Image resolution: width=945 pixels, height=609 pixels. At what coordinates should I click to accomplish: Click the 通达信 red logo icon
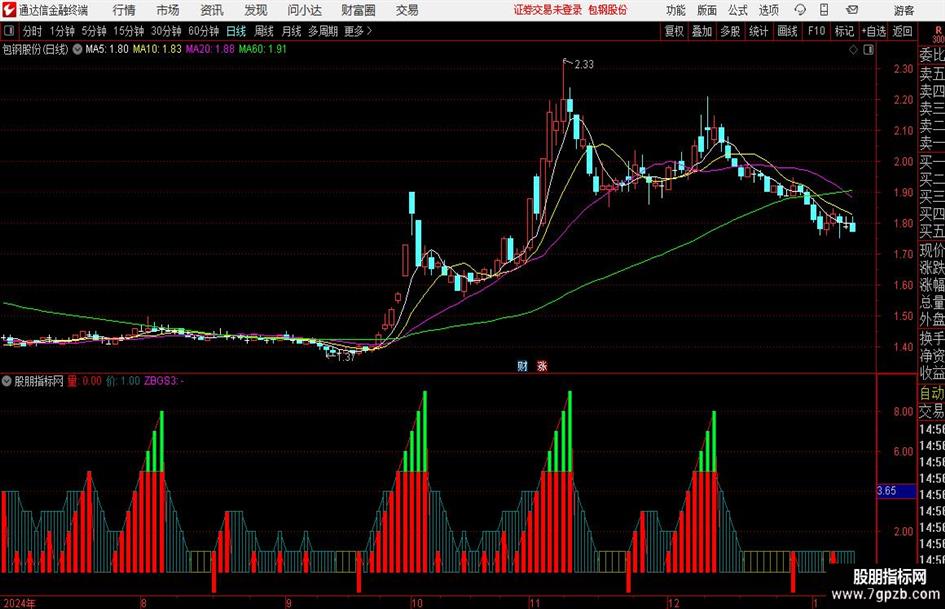(9, 10)
